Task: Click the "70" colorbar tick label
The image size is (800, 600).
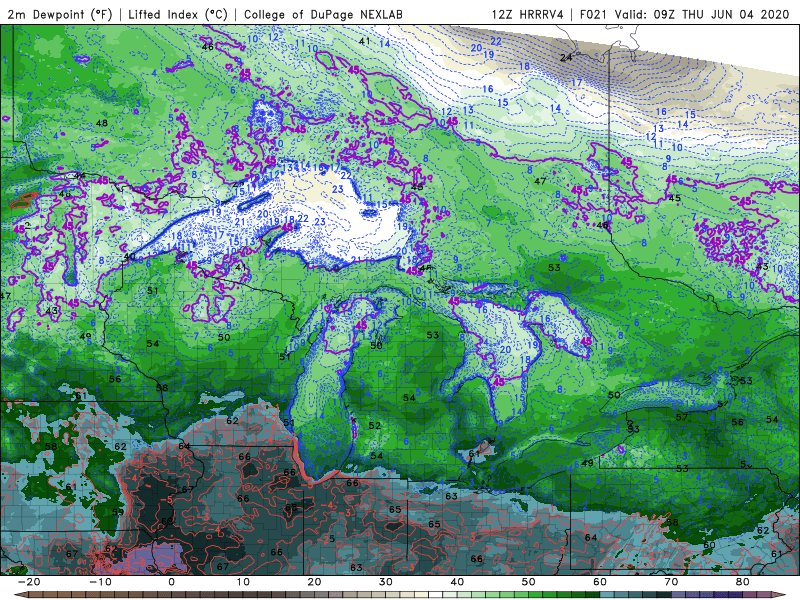Action: tap(671, 582)
